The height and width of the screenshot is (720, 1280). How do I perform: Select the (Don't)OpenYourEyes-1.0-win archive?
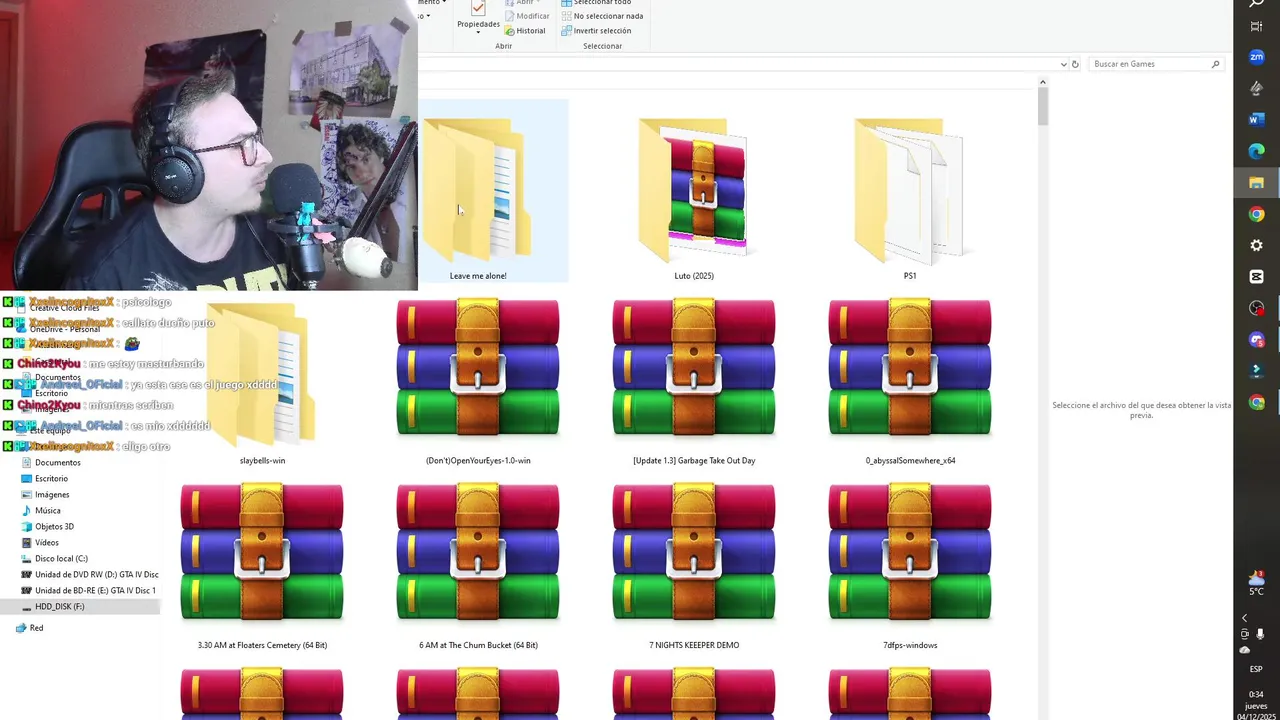point(478,383)
